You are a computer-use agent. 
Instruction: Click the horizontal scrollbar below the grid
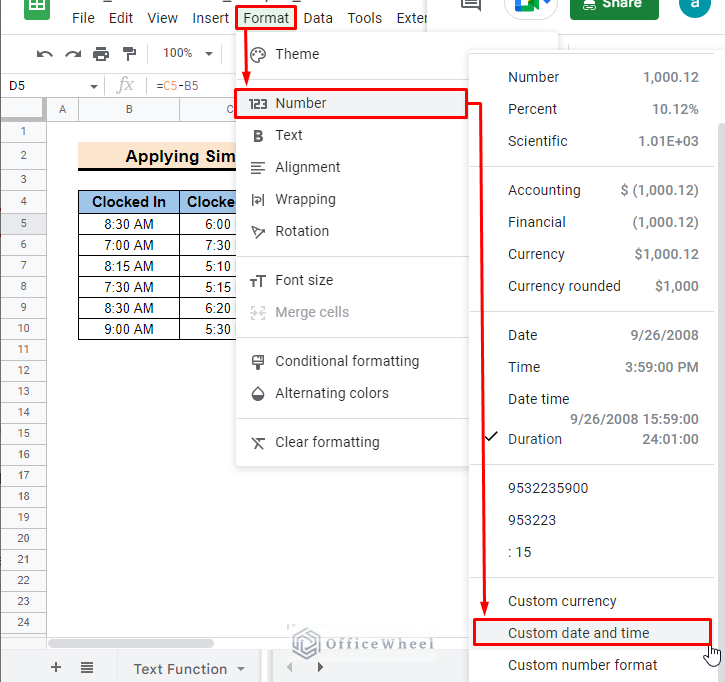(x=131, y=644)
